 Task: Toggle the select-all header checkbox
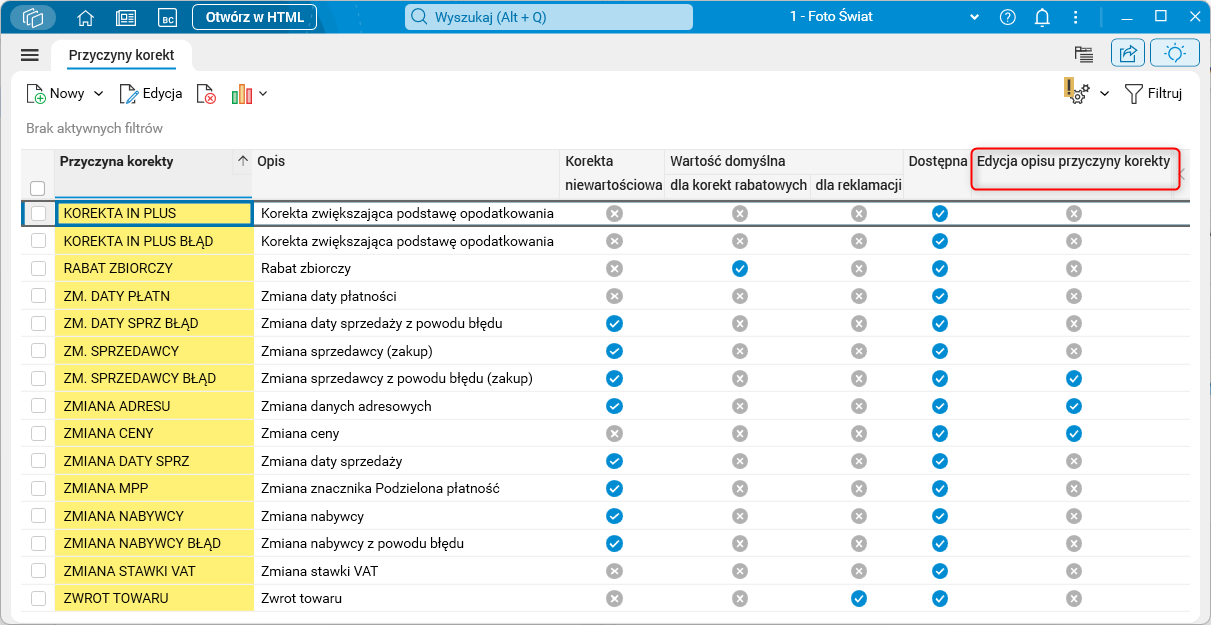point(38,188)
